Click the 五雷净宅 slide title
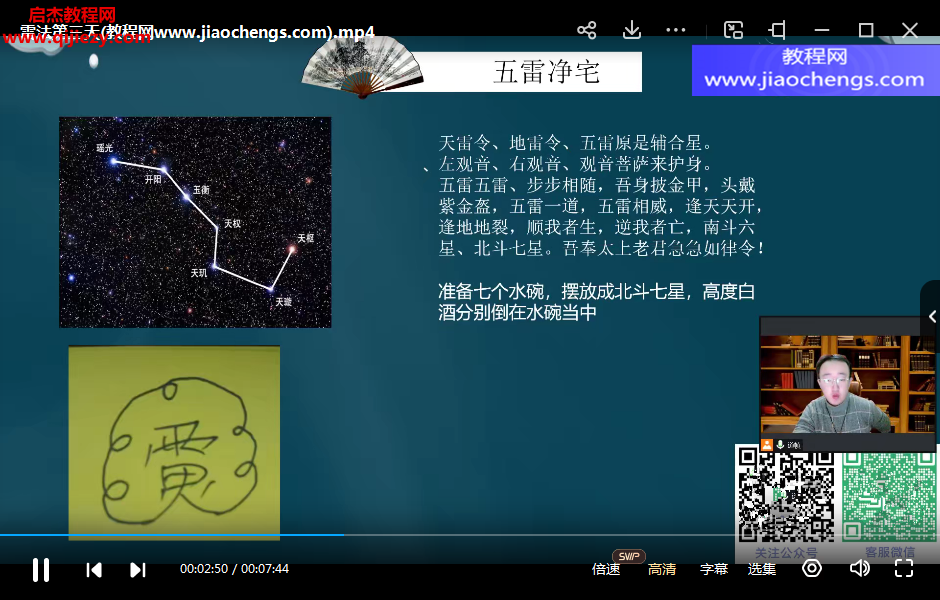The height and width of the screenshot is (600, 940). [546, 72]
